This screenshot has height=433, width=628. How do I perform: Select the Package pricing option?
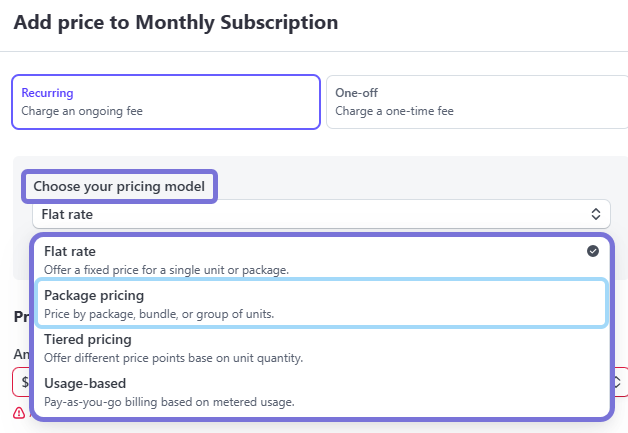(94, 296)
